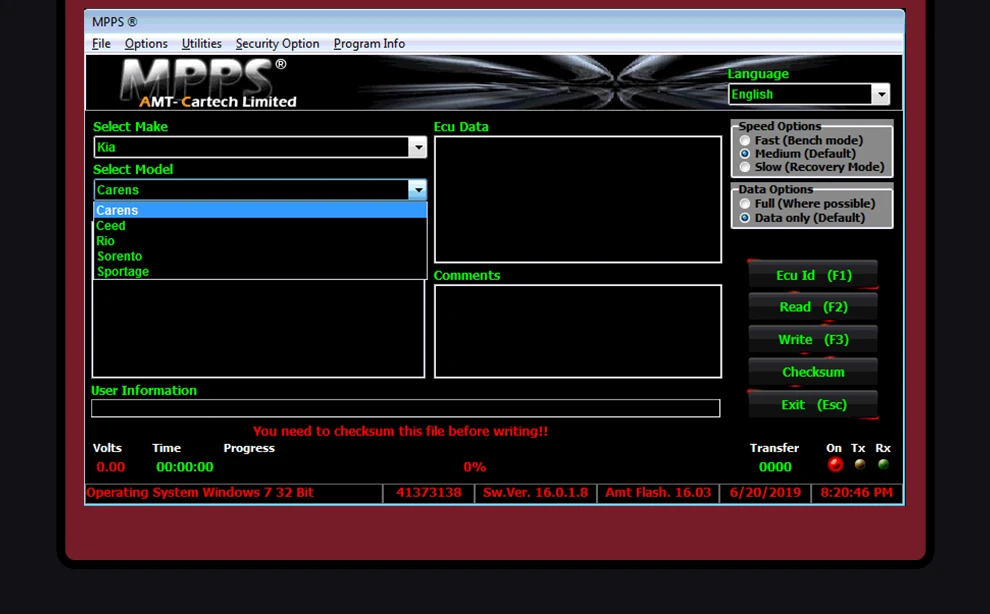The image size is (990, 614).
Task: Click the Read (F2) button
Action: click(813, 307)
